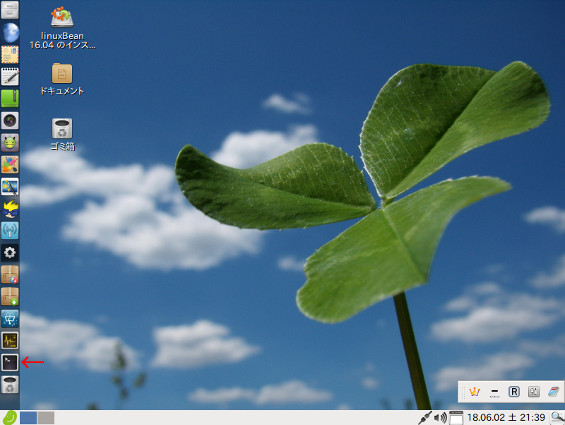The width and height of the screenshot is (565, 425).
Task: Open the camera lens application in dock
Action: pos(10,120)
